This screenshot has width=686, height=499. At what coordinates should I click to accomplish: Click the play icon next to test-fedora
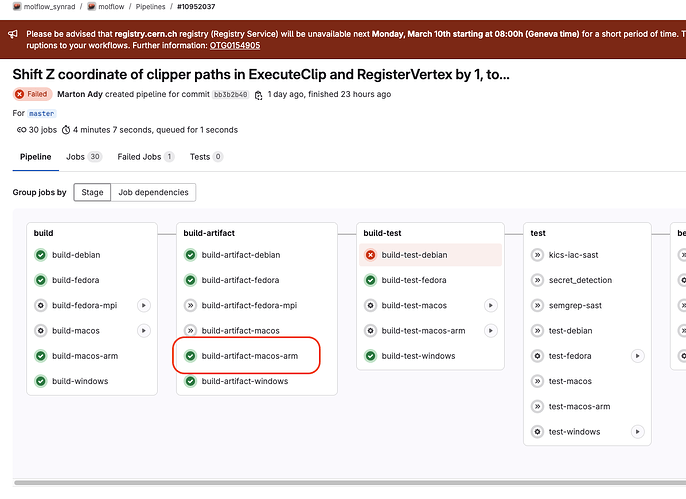point(637,356)
